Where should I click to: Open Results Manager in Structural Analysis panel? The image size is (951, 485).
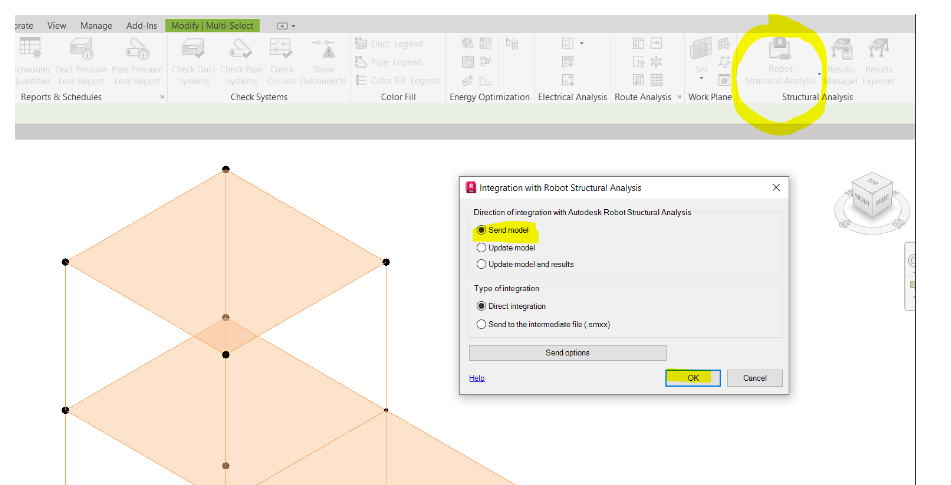pos(841,61)
